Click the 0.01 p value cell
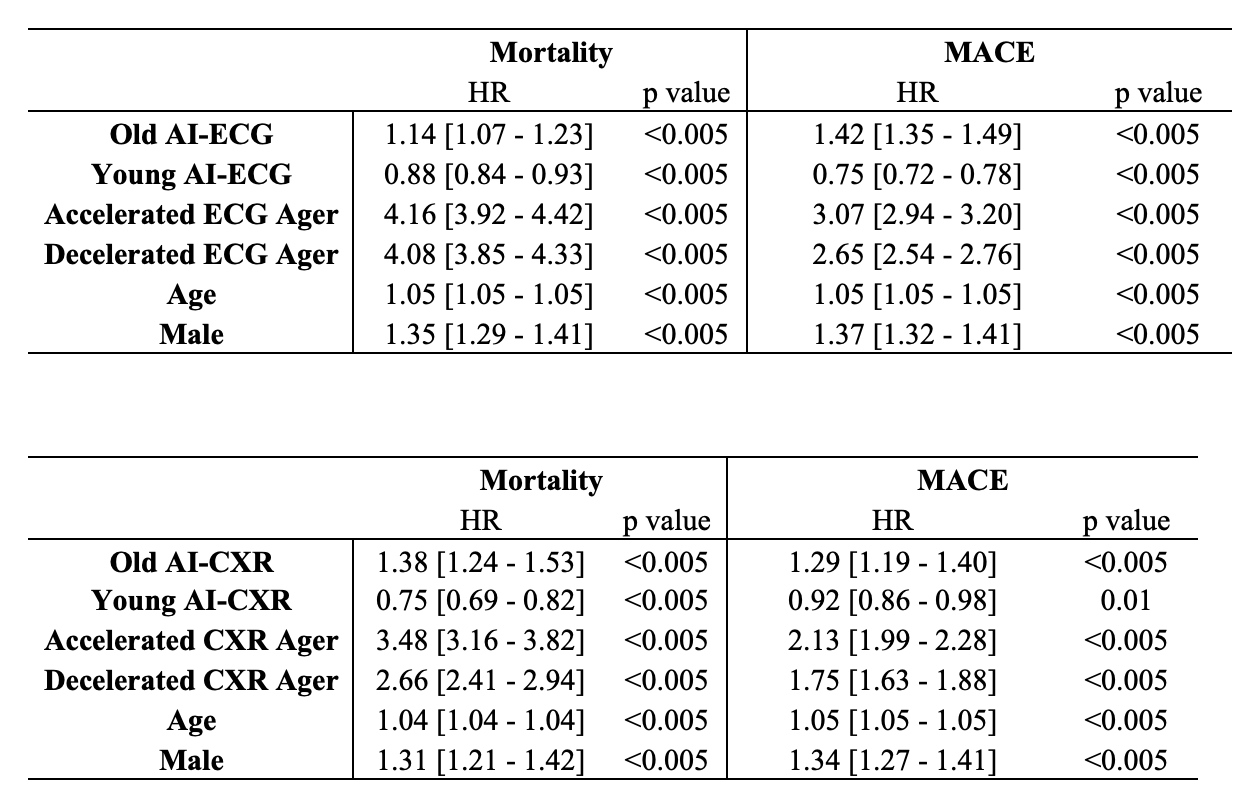This screenshot has height=808, width=1252. (x=1125, y=601)
